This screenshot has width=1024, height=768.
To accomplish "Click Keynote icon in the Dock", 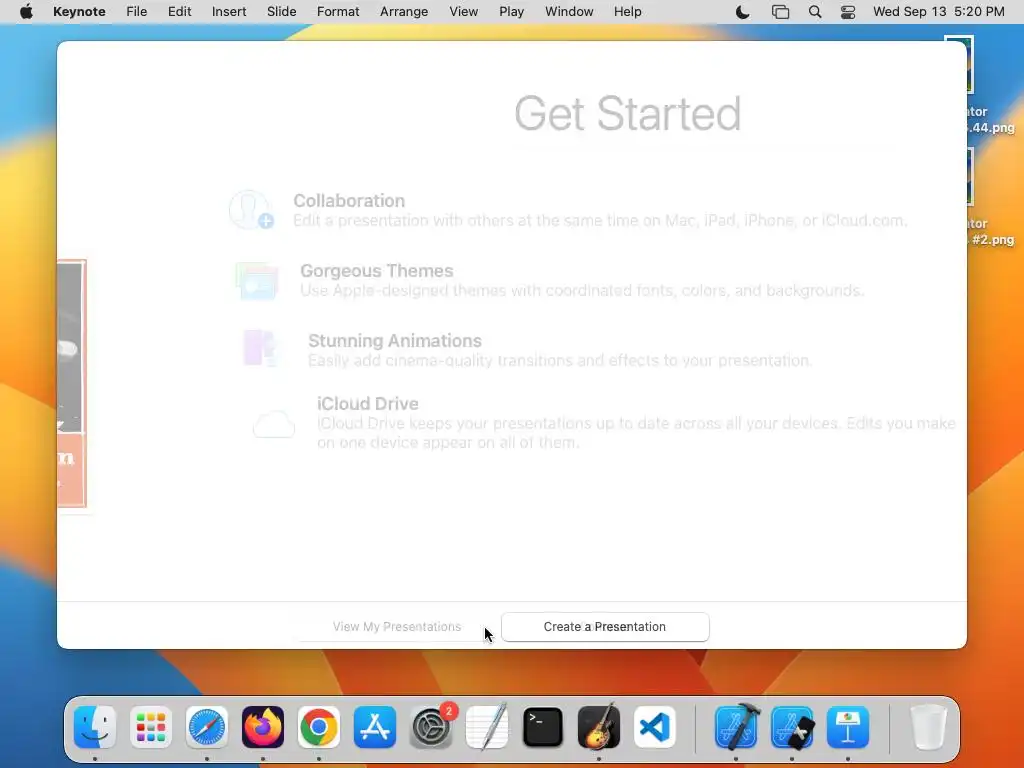I will [848, 727].
